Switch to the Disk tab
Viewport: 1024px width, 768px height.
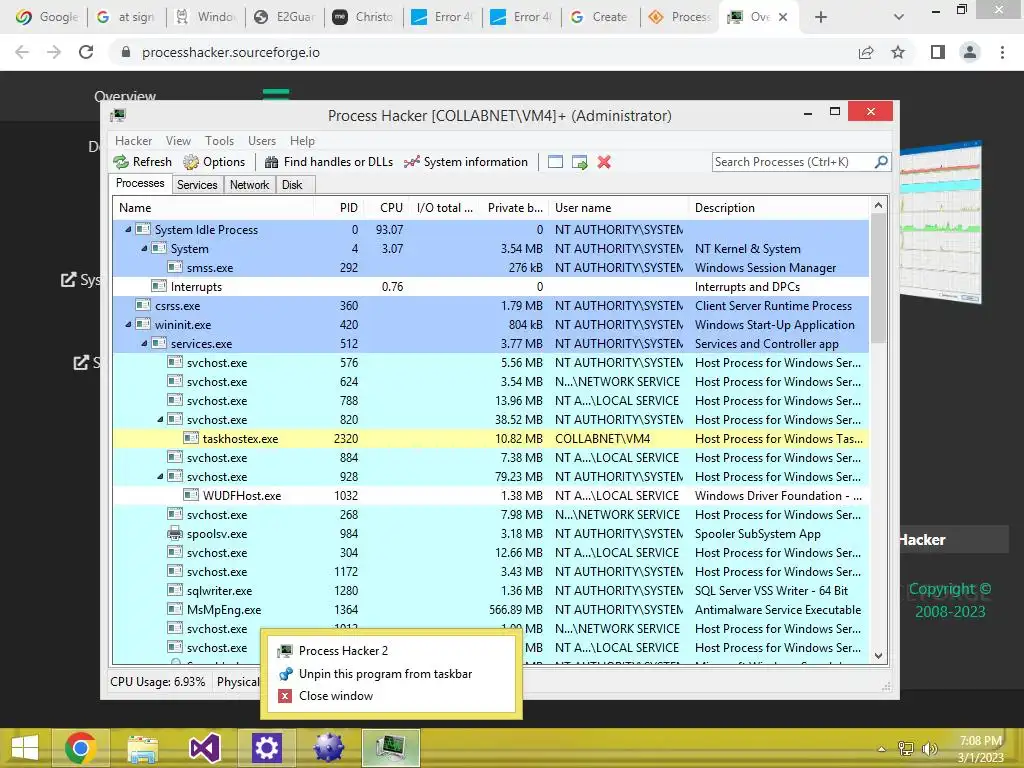tap(292, 185)
